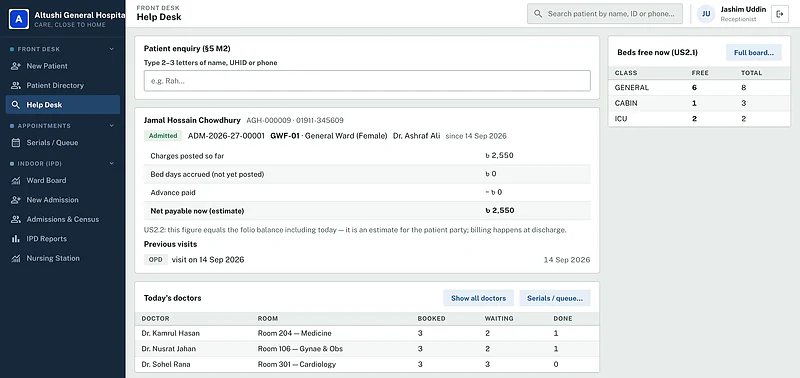Go to Serials / Queue page

click(63, 142)
